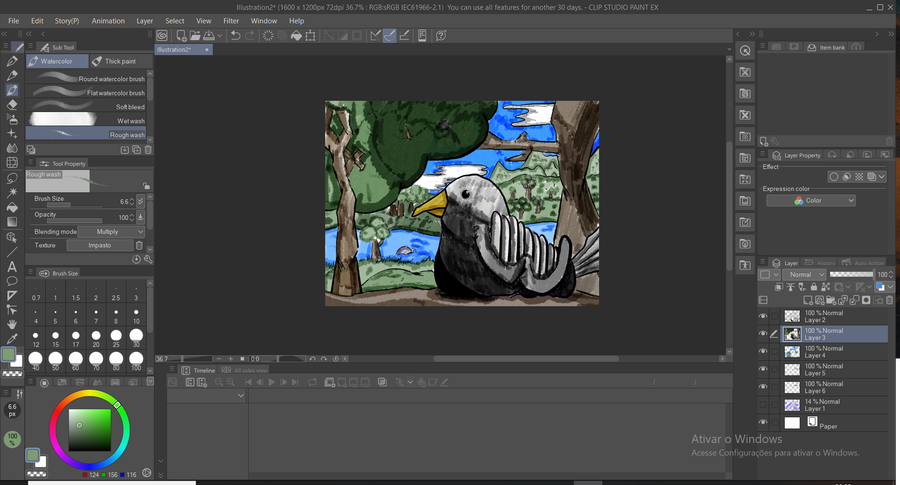900x485 pixels.
Task: Open layer color dropdown next to the blue swatch
Action: tap(890, 287)
